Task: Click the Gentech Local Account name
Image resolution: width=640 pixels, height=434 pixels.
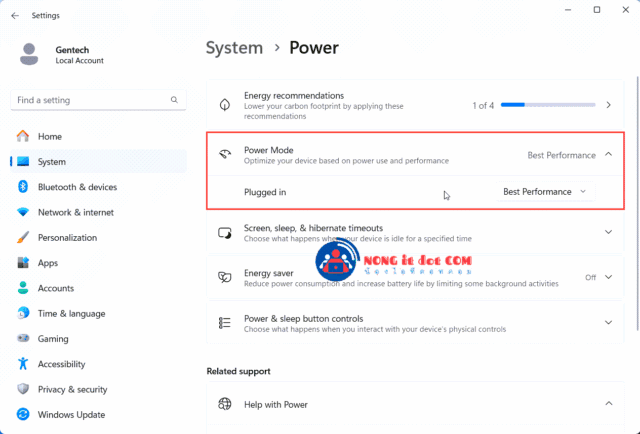Action: point(80,55)
